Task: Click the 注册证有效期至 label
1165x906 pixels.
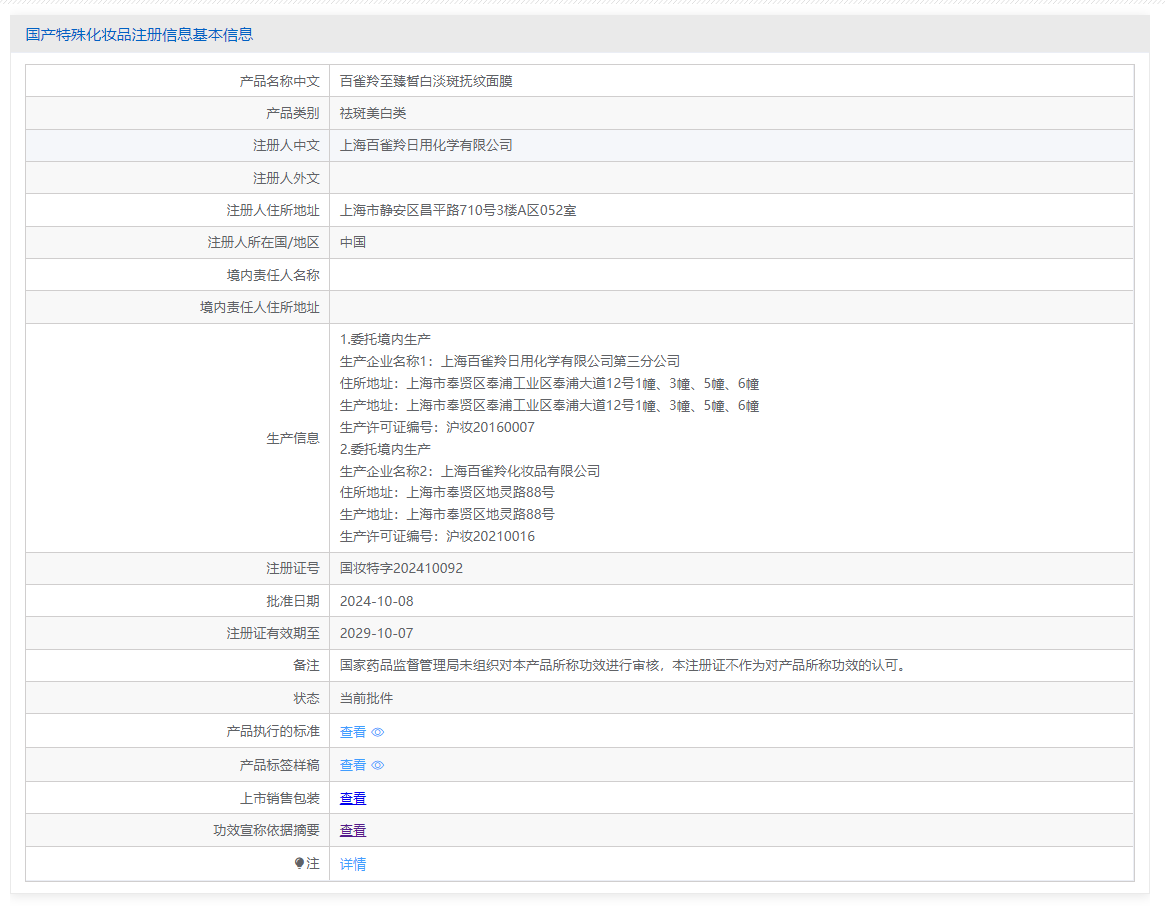Action: (x=273, y=633)
